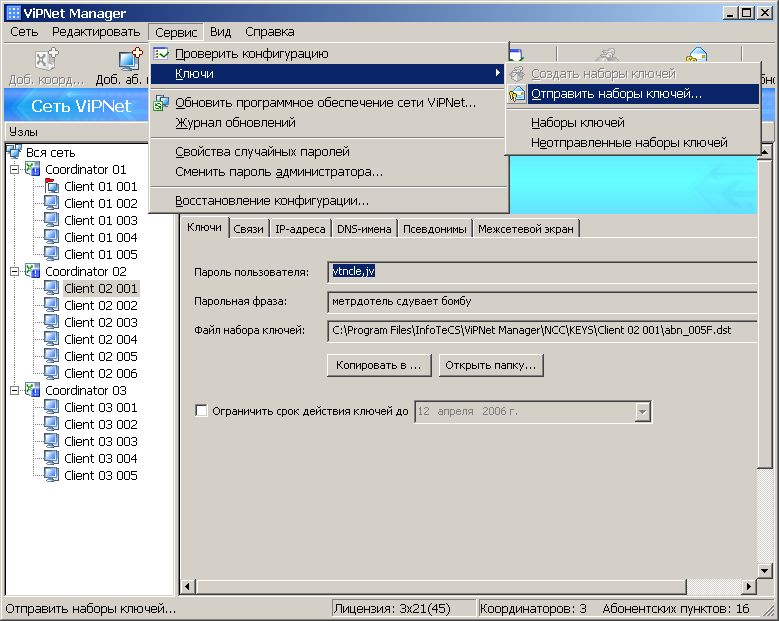The height and width of the screenshot is (621, 779).
Task: Click the Client 03 004 computer icon
Action: [x=51, y=458]
